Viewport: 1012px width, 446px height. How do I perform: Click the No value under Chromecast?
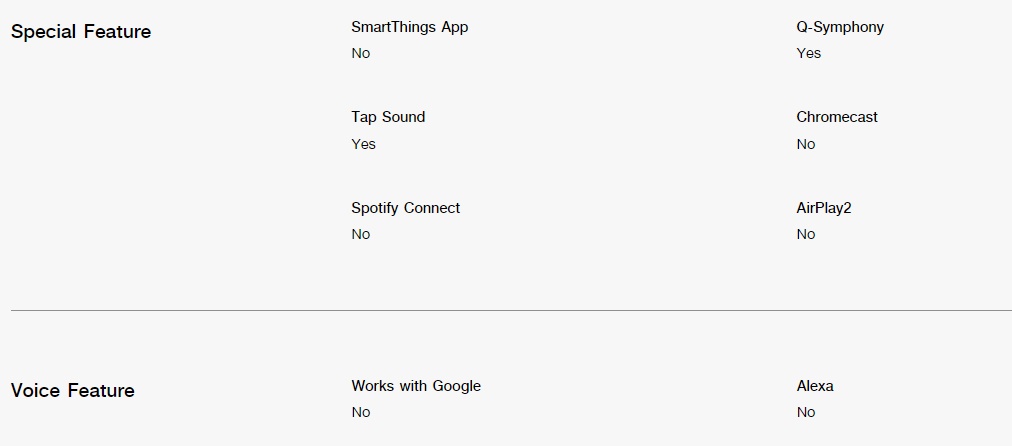pos(805,144)
